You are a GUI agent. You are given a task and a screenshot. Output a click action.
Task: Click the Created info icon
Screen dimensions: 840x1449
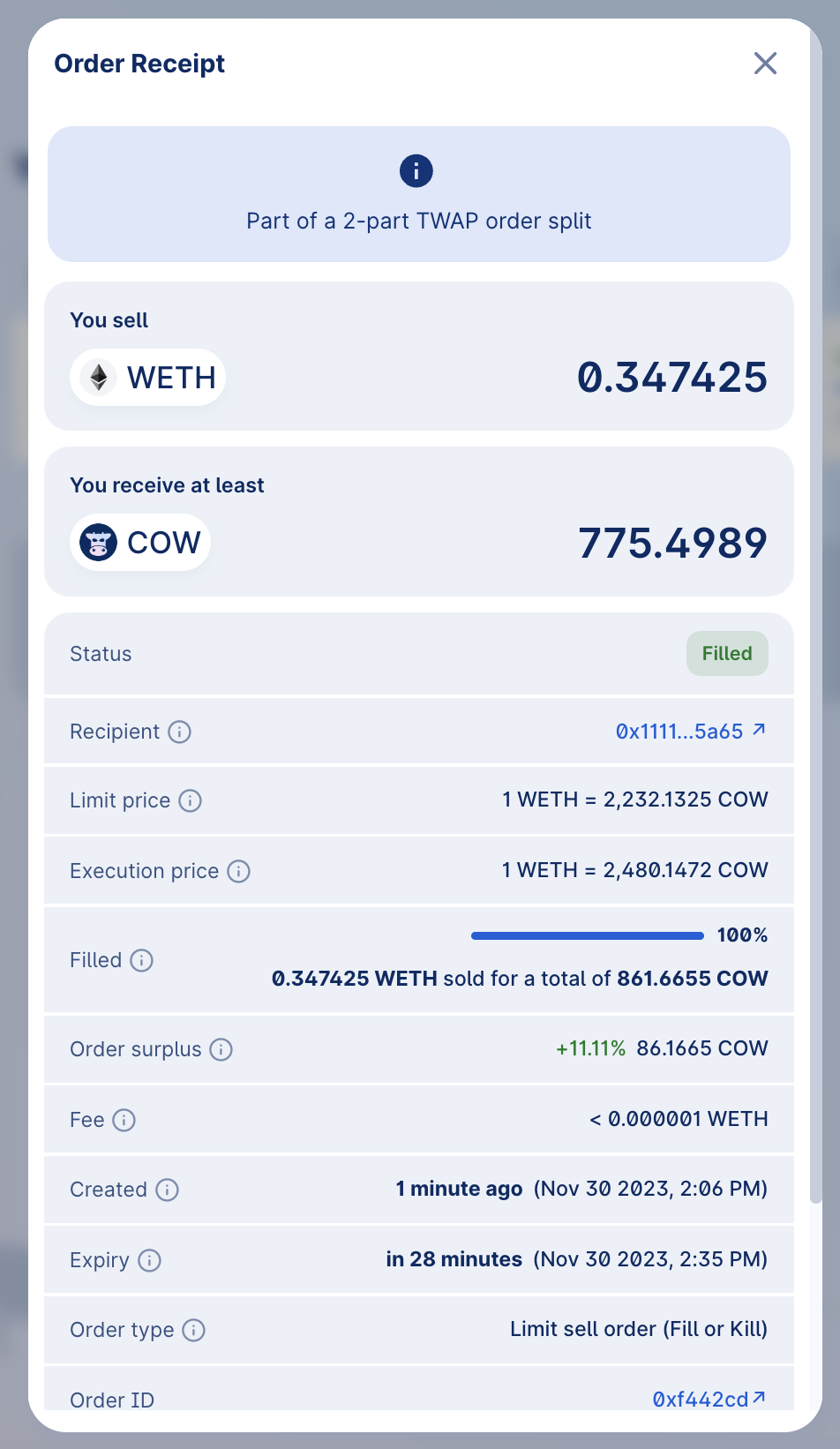167,1190
